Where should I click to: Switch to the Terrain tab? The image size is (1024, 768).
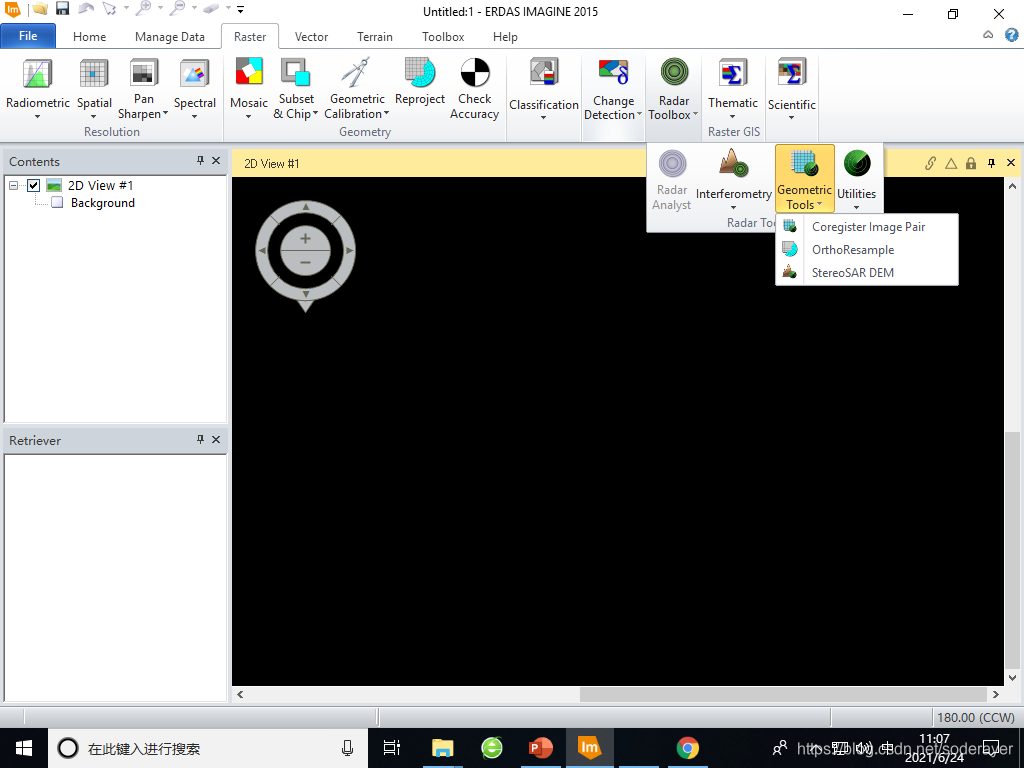point(375,37)
